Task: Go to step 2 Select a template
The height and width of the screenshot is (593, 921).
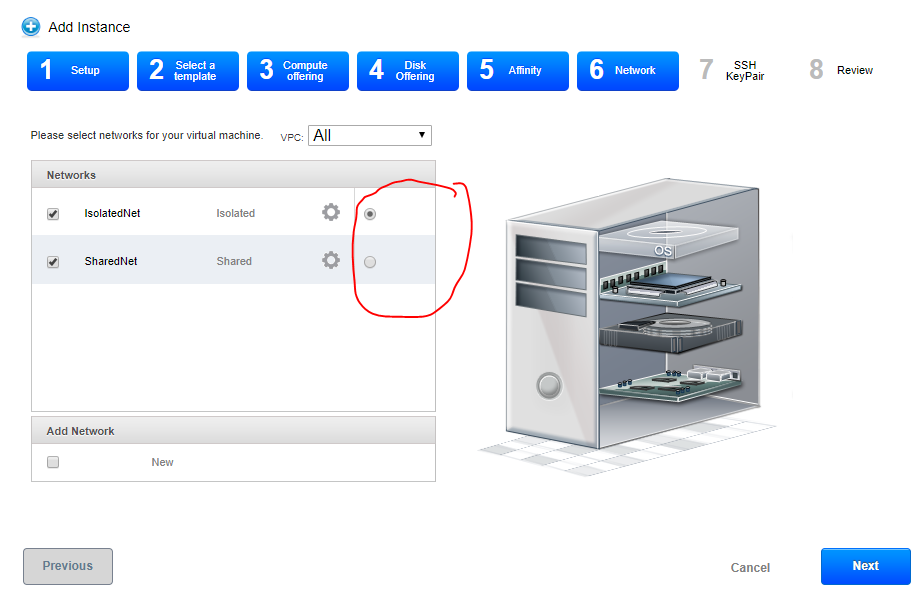Action: coord(188,71)
